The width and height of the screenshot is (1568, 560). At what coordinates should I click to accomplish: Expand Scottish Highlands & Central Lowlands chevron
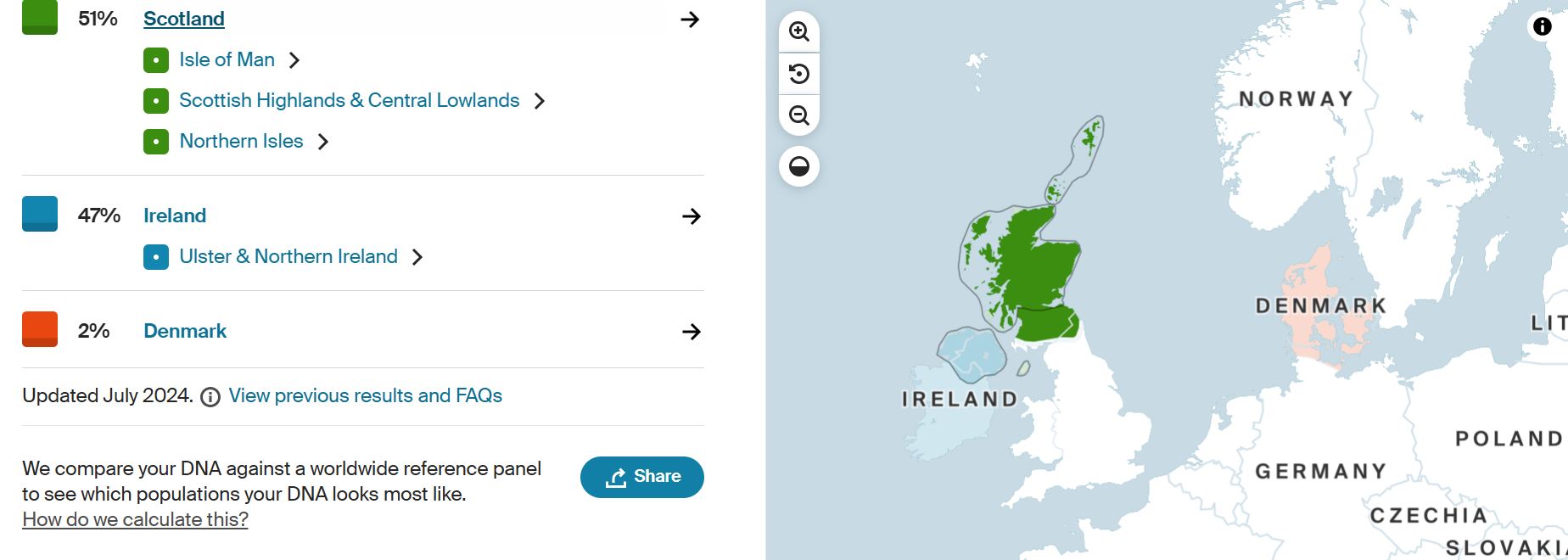click(x=539, y=101)
